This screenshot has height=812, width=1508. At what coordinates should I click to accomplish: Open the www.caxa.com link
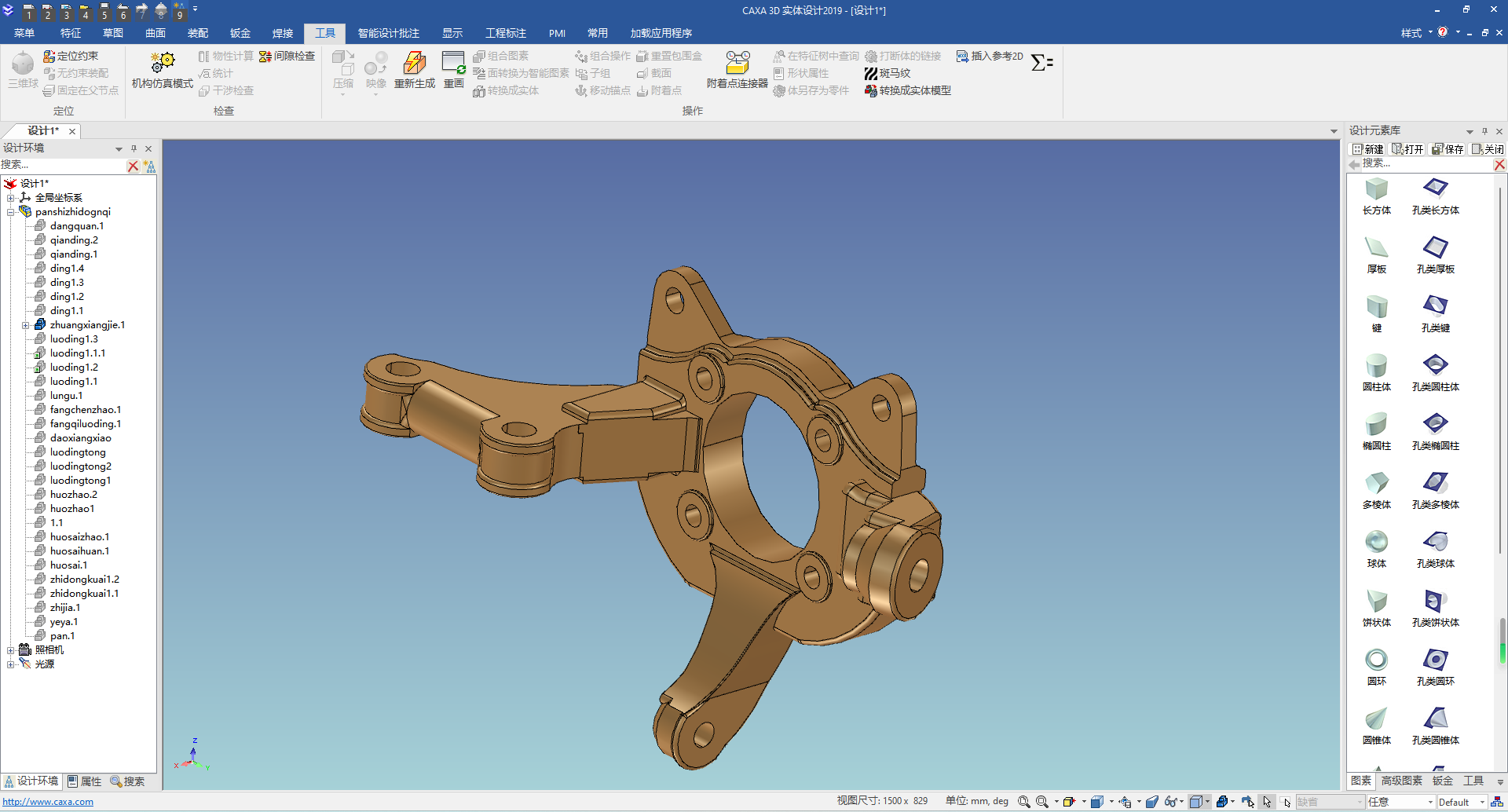[x=48, y=802]
